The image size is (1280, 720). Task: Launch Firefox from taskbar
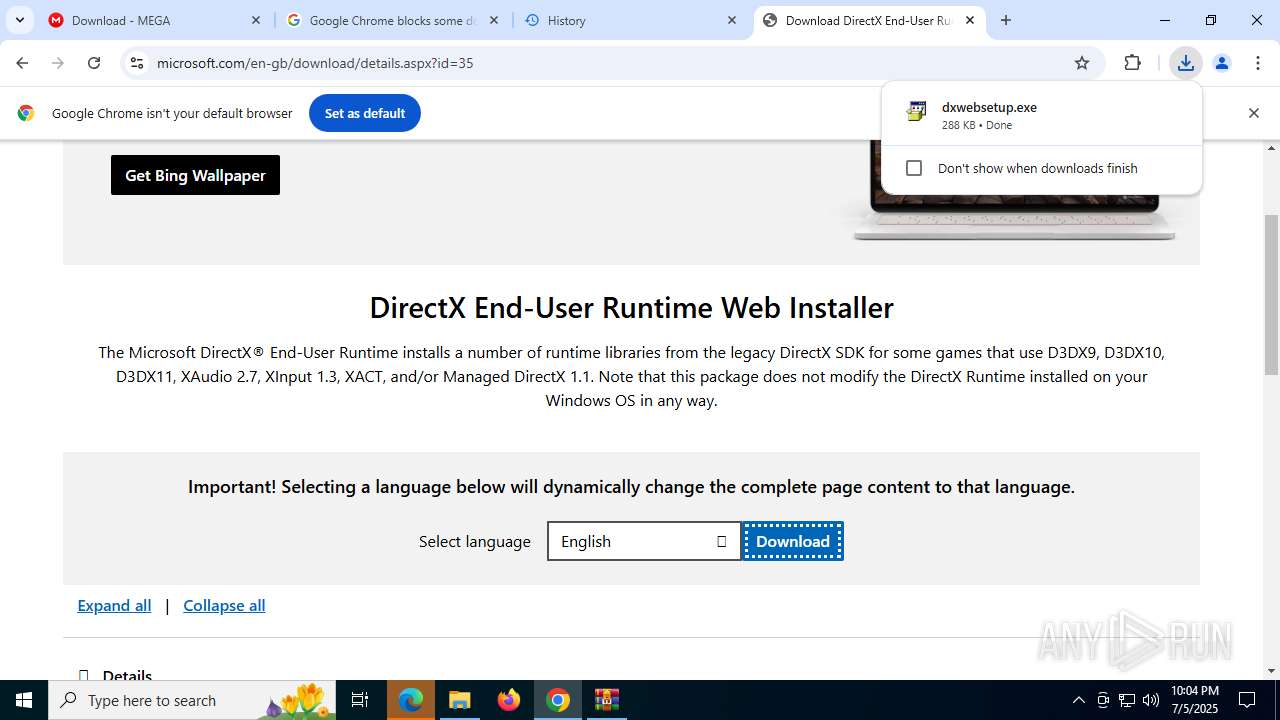point(509,700)
